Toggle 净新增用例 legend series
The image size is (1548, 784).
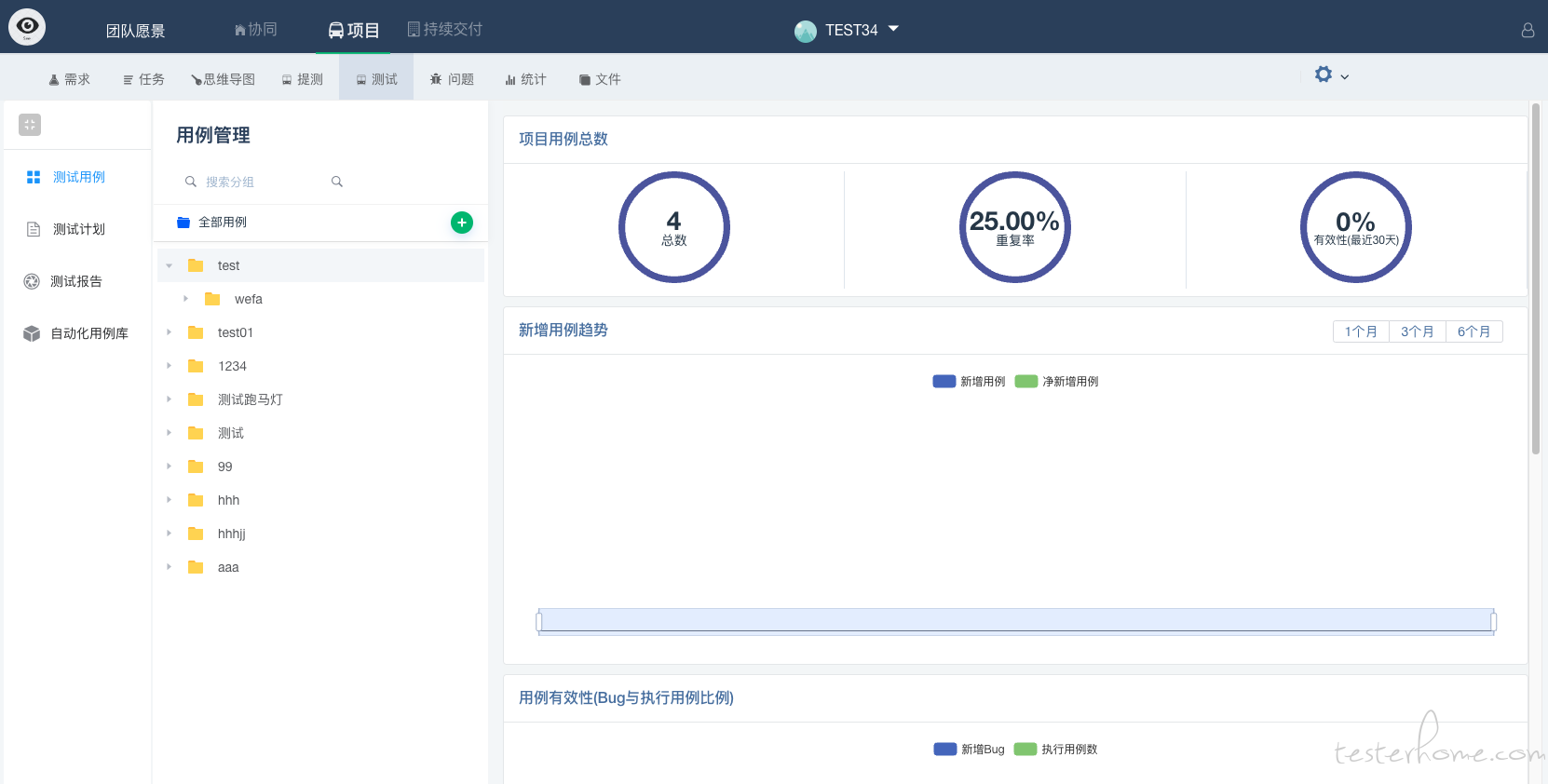tap(1056, 382)
